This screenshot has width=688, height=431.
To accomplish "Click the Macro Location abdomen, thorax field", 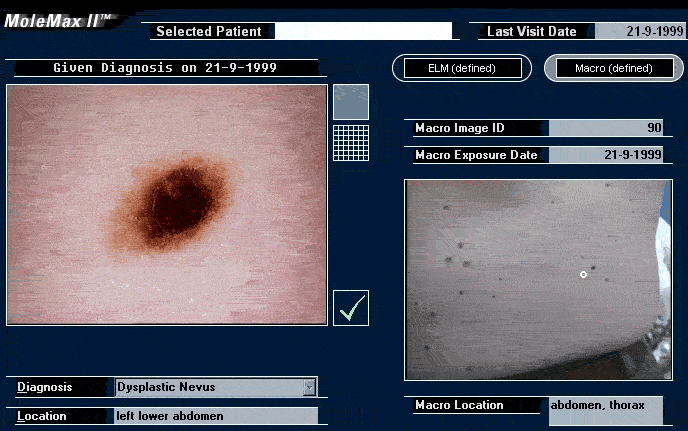I will click(x=606, y=410).
